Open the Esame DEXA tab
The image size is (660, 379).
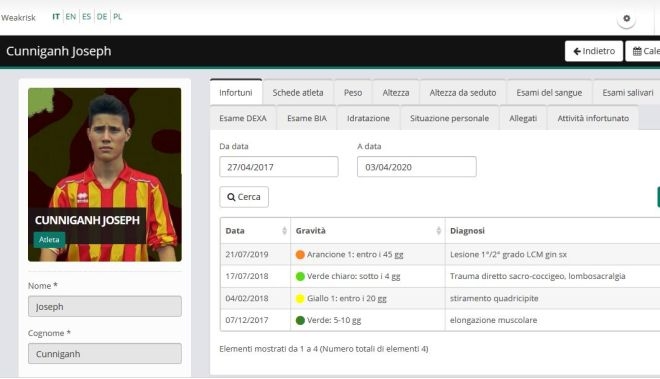tap(243, 118)
